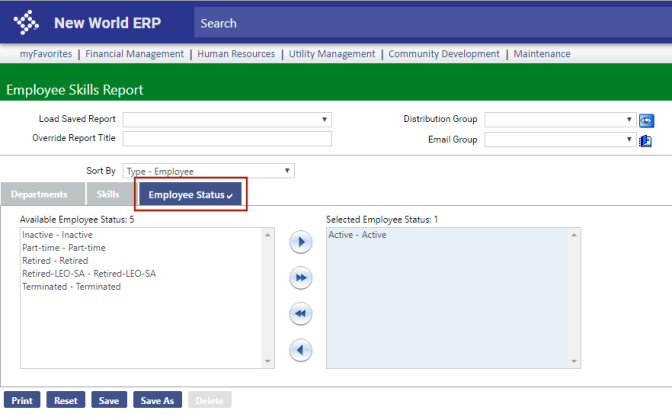672x417 pixels.
Task: Open the Financial Management menu
Action: tap(135, 54)
